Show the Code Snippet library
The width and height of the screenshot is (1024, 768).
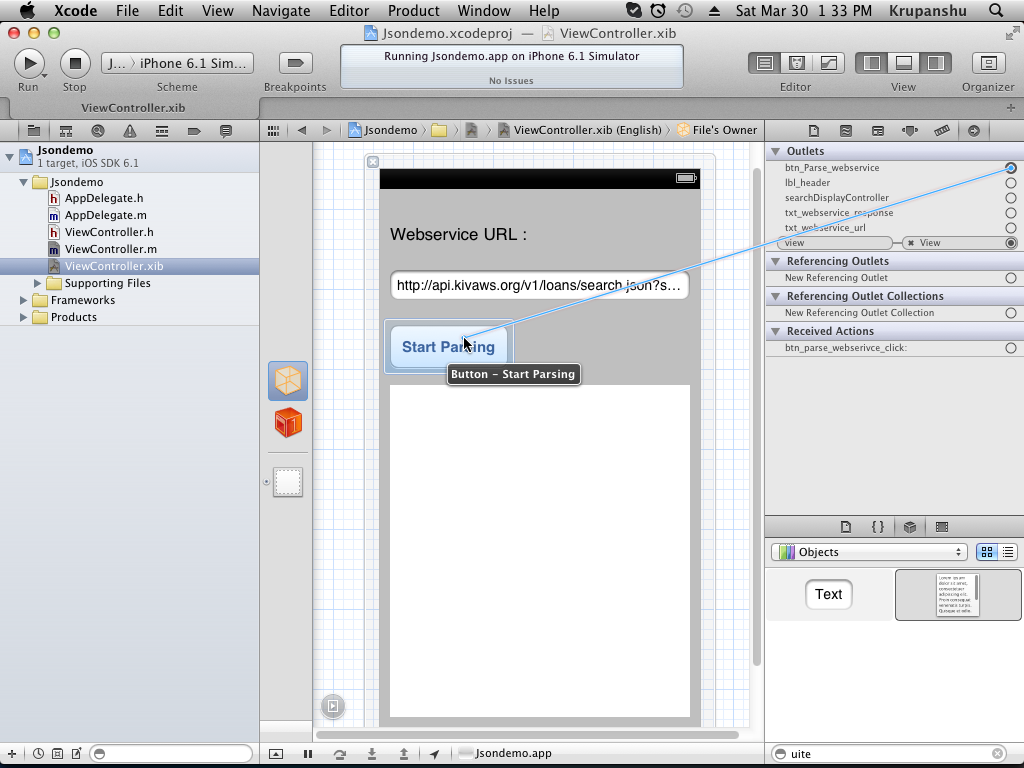click(877, 527)
